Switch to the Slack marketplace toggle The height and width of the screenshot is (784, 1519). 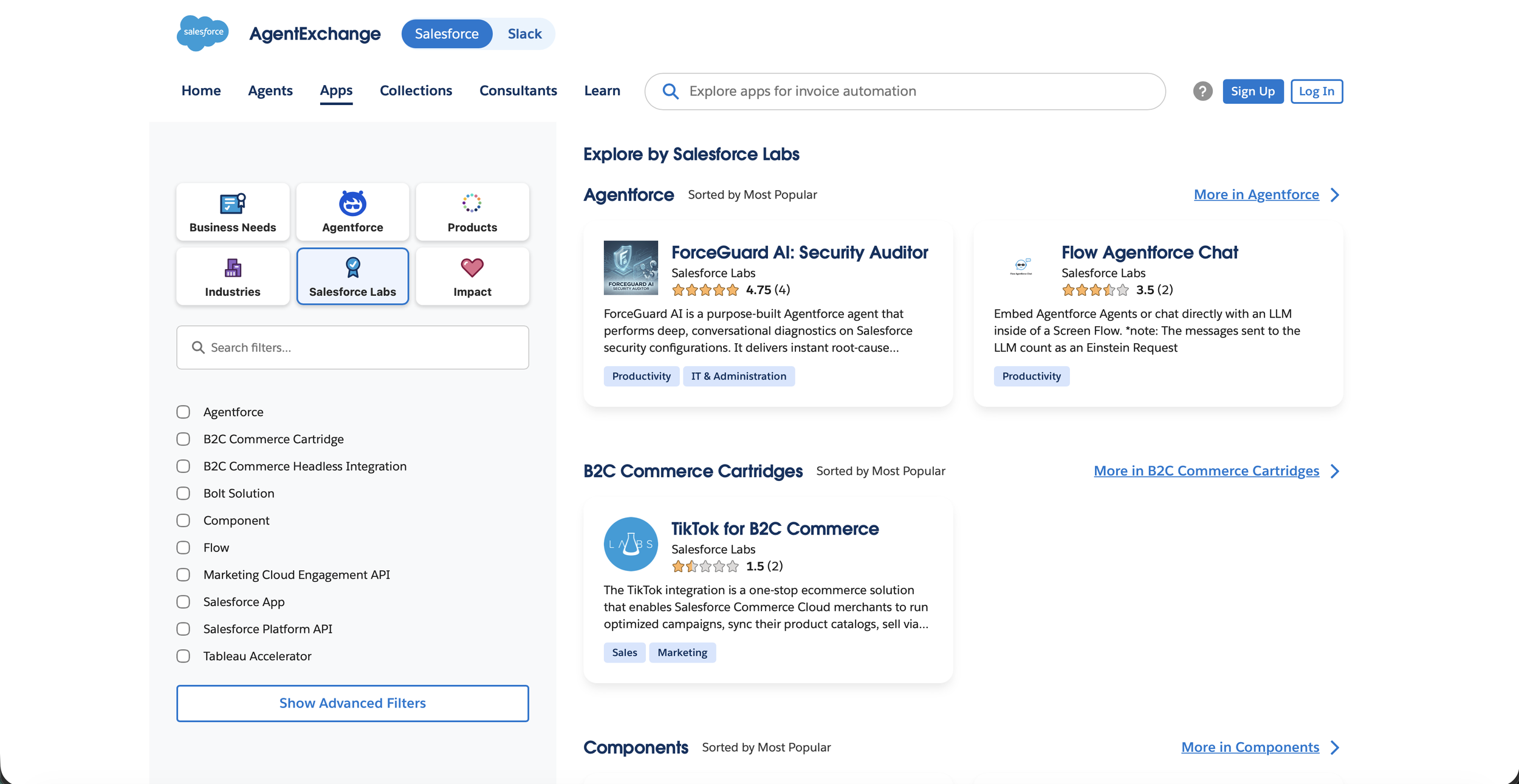(524, 34)
